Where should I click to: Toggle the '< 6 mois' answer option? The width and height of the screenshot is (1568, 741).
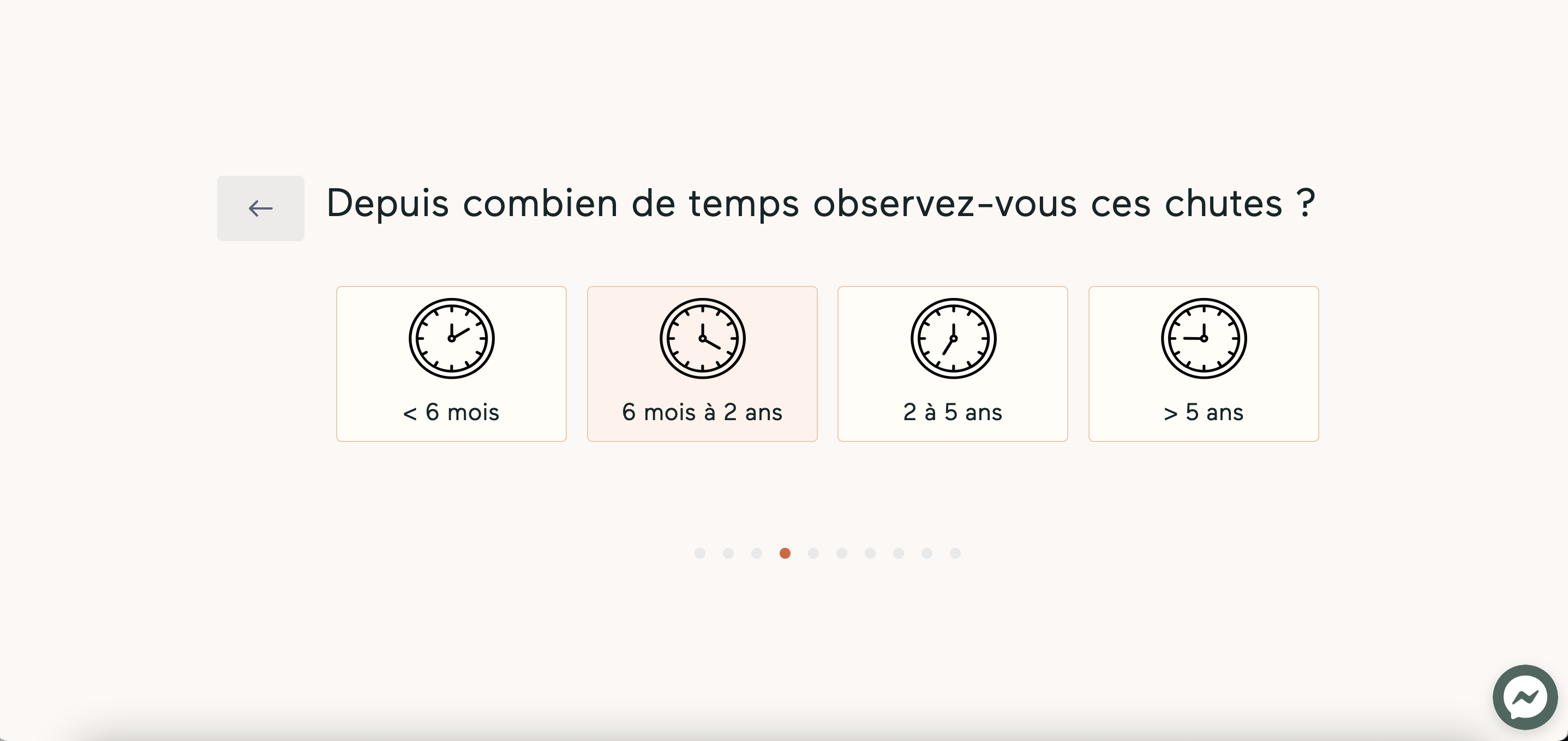pyautogui.click(x=451, y=363)
